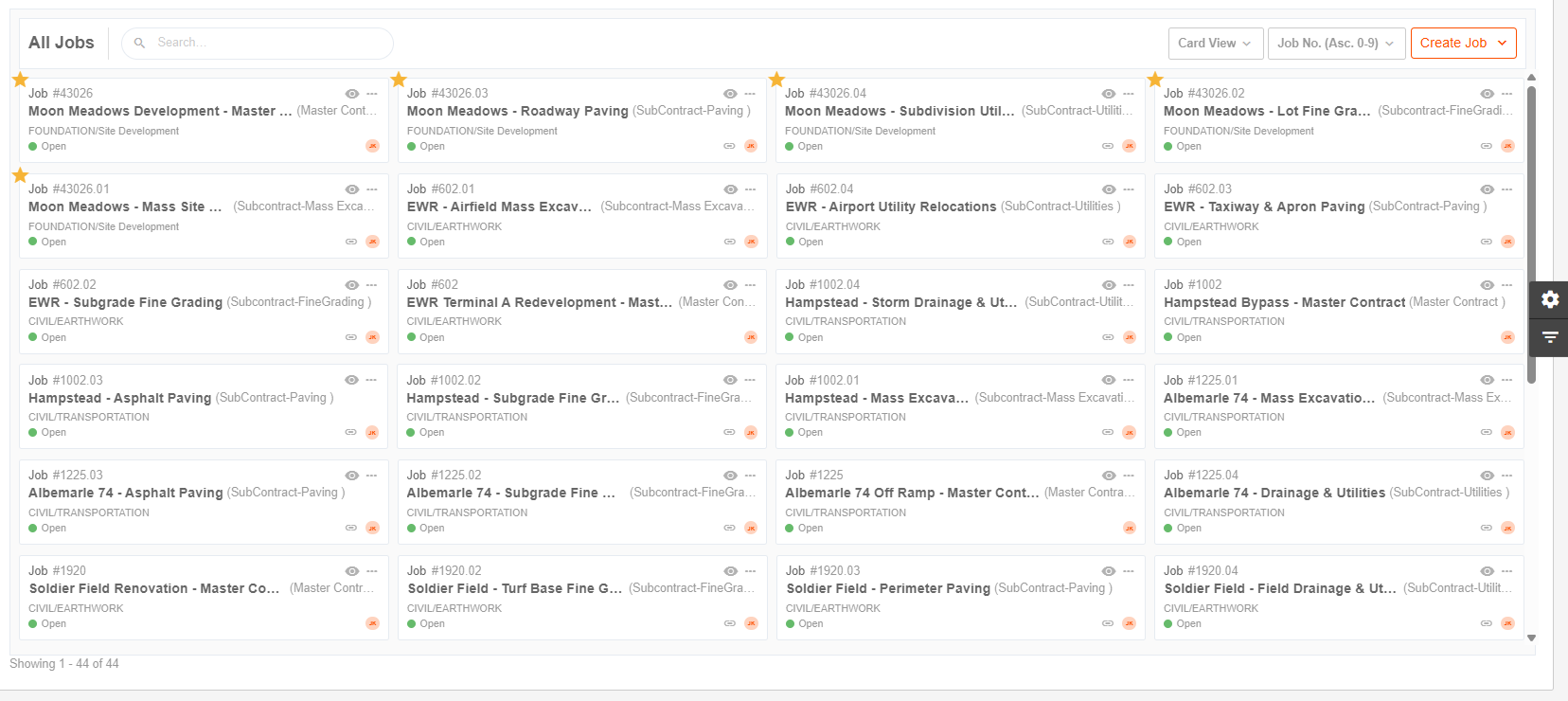Click the link icon on Job #1225.02 card
The image size is (1568, 701).
click(729, 528)
